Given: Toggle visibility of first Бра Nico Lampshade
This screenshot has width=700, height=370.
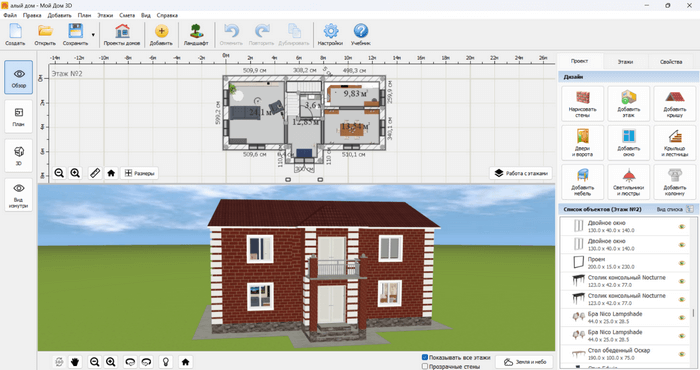Looking at the screenshot, I should click(682, 317).
